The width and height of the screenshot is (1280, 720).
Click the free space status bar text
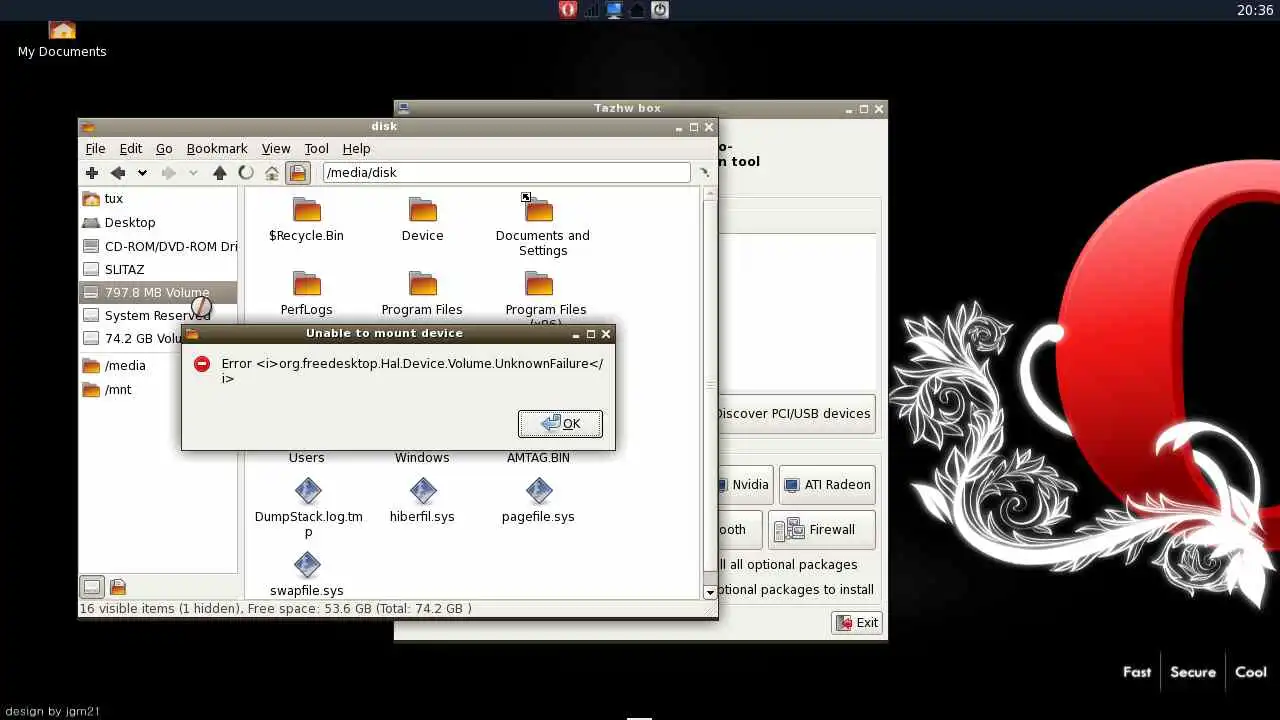point(276,608)
